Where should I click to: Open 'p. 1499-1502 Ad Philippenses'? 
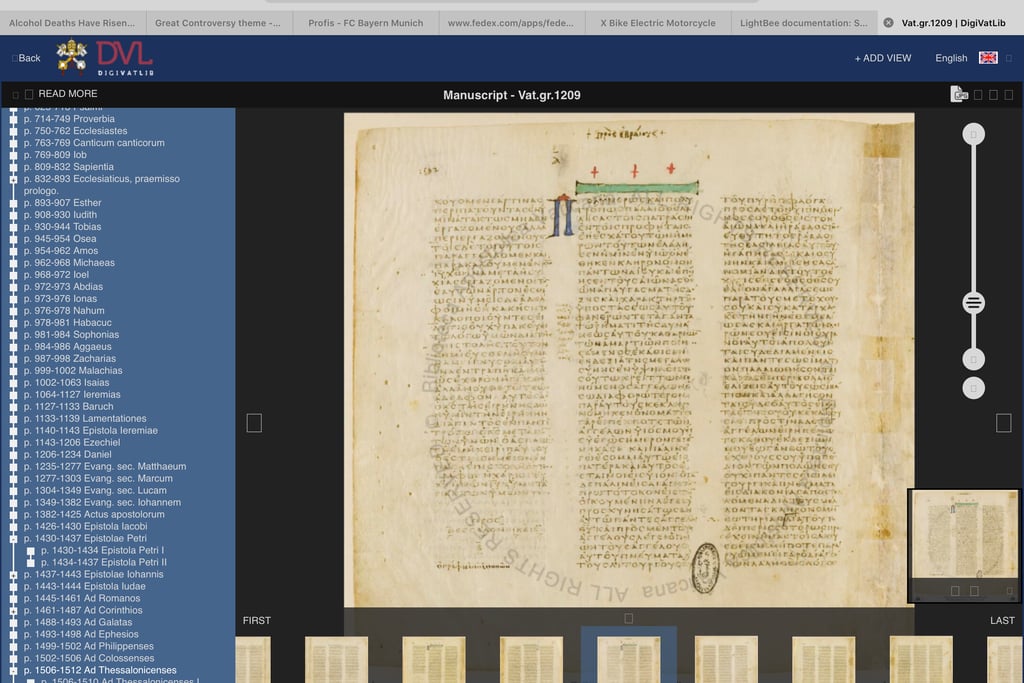(89, 646)
